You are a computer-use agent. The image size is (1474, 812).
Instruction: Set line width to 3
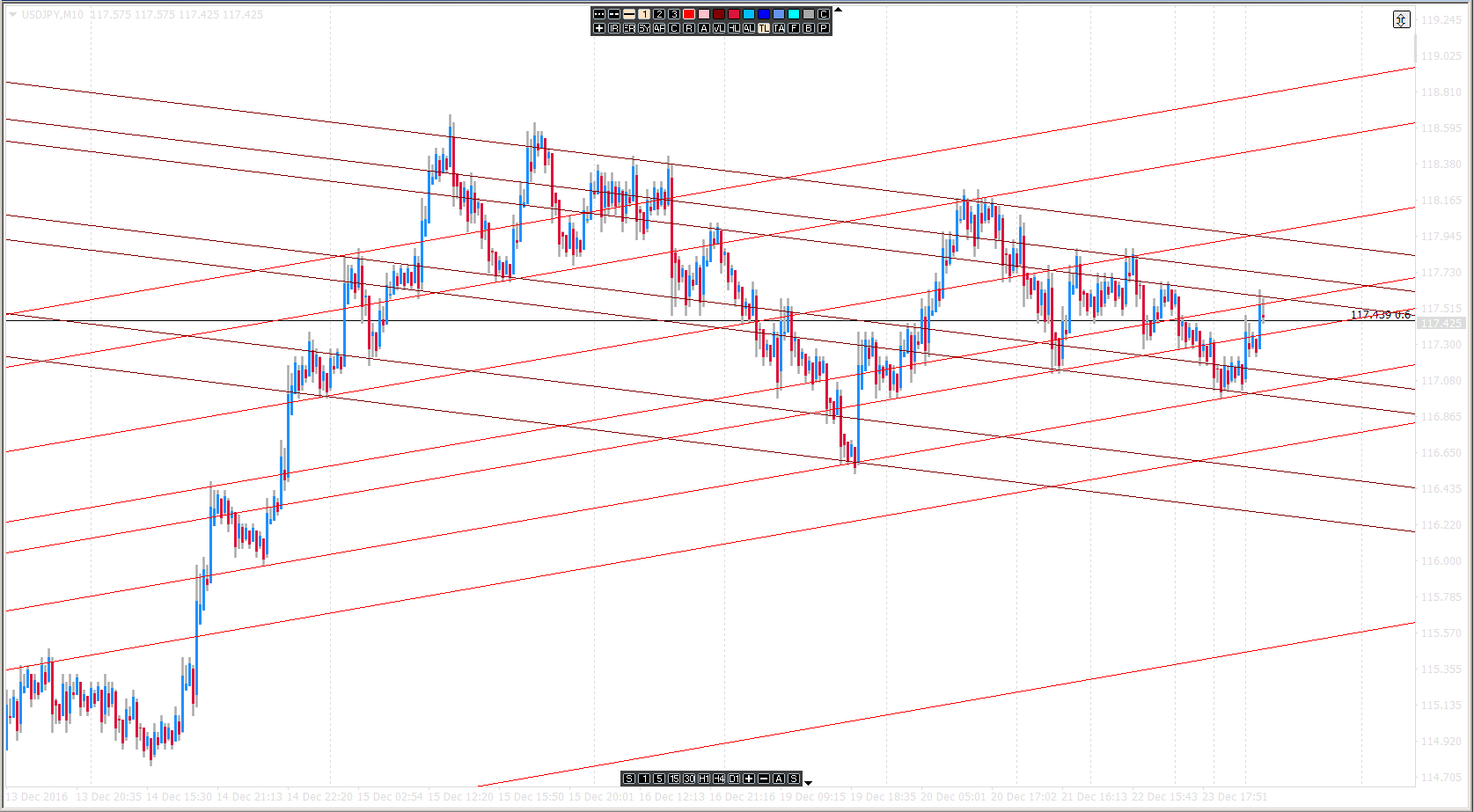[674, 14]
